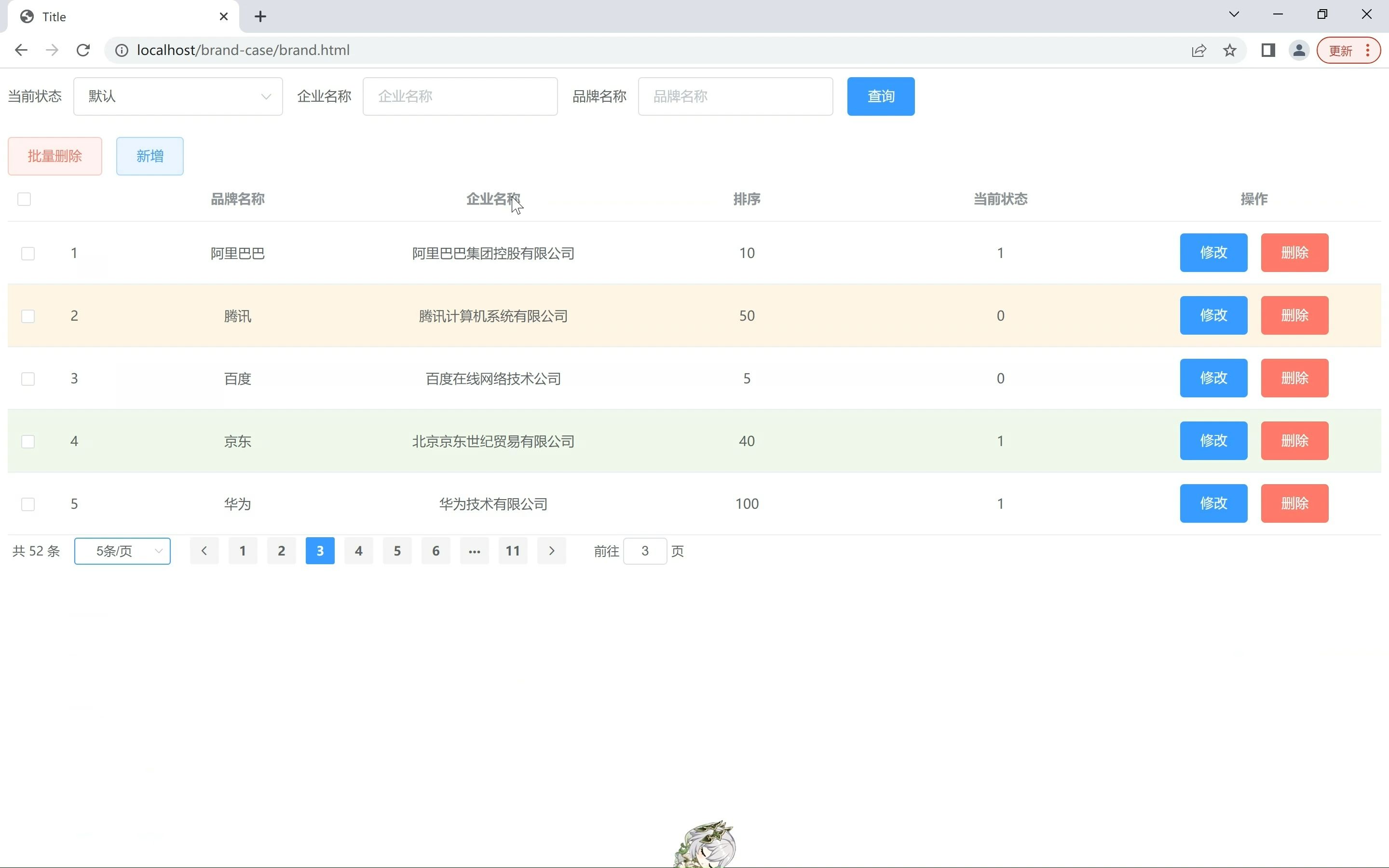
Task: Click 删除 for 腾讯 row
Action: coord(1295,315)
